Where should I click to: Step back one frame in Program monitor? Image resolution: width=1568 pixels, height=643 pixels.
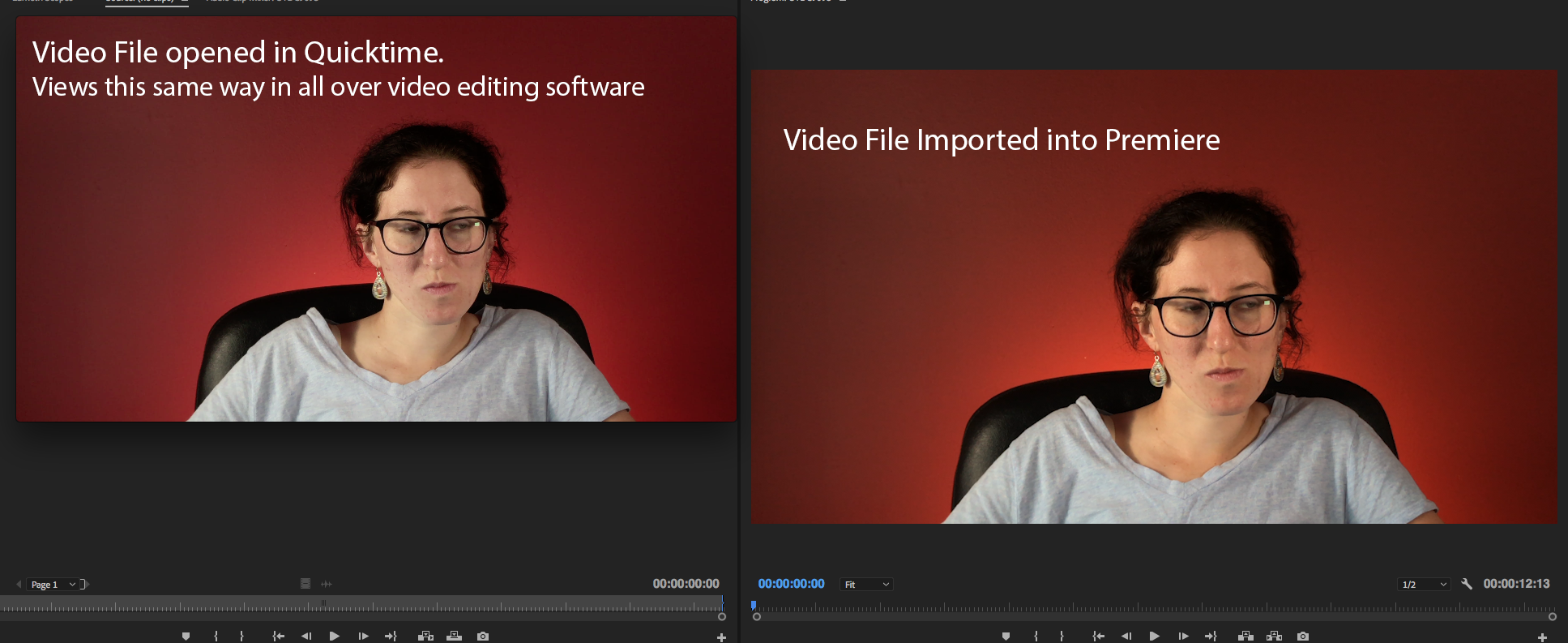point(1126,637)
